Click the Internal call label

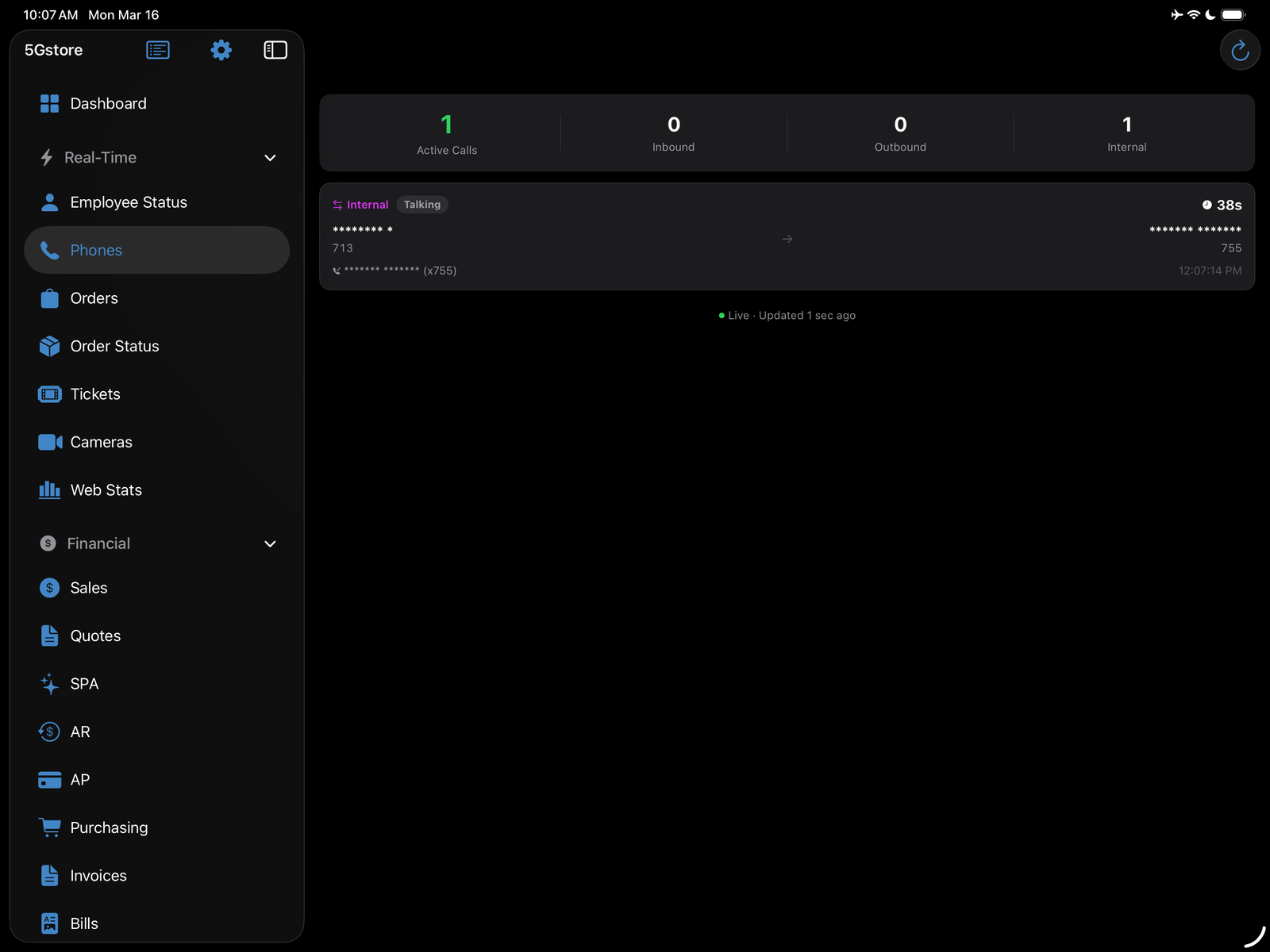coord(367,204)
